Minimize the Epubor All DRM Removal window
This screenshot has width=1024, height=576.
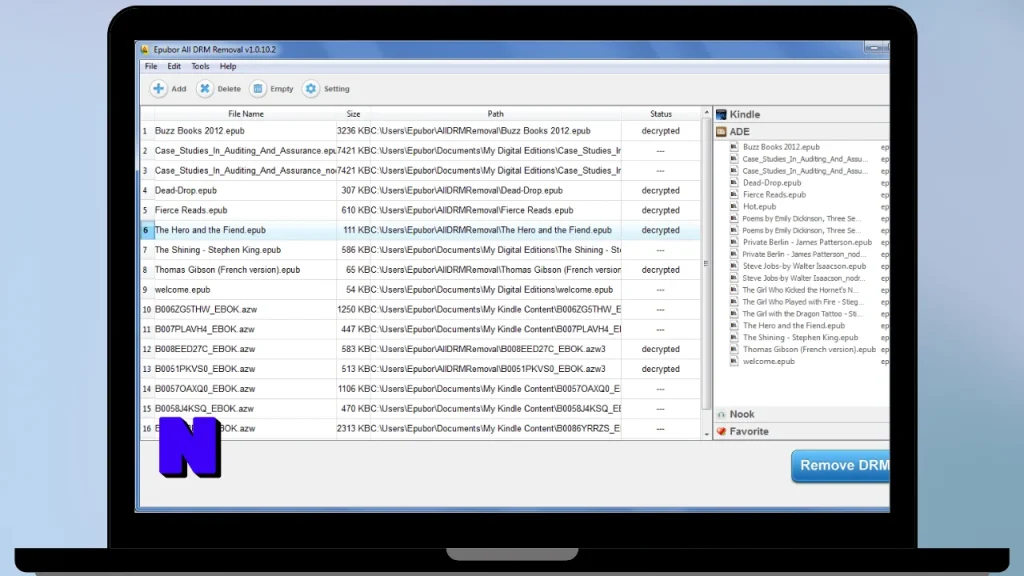pyautogui.click(x=874, y=48)
